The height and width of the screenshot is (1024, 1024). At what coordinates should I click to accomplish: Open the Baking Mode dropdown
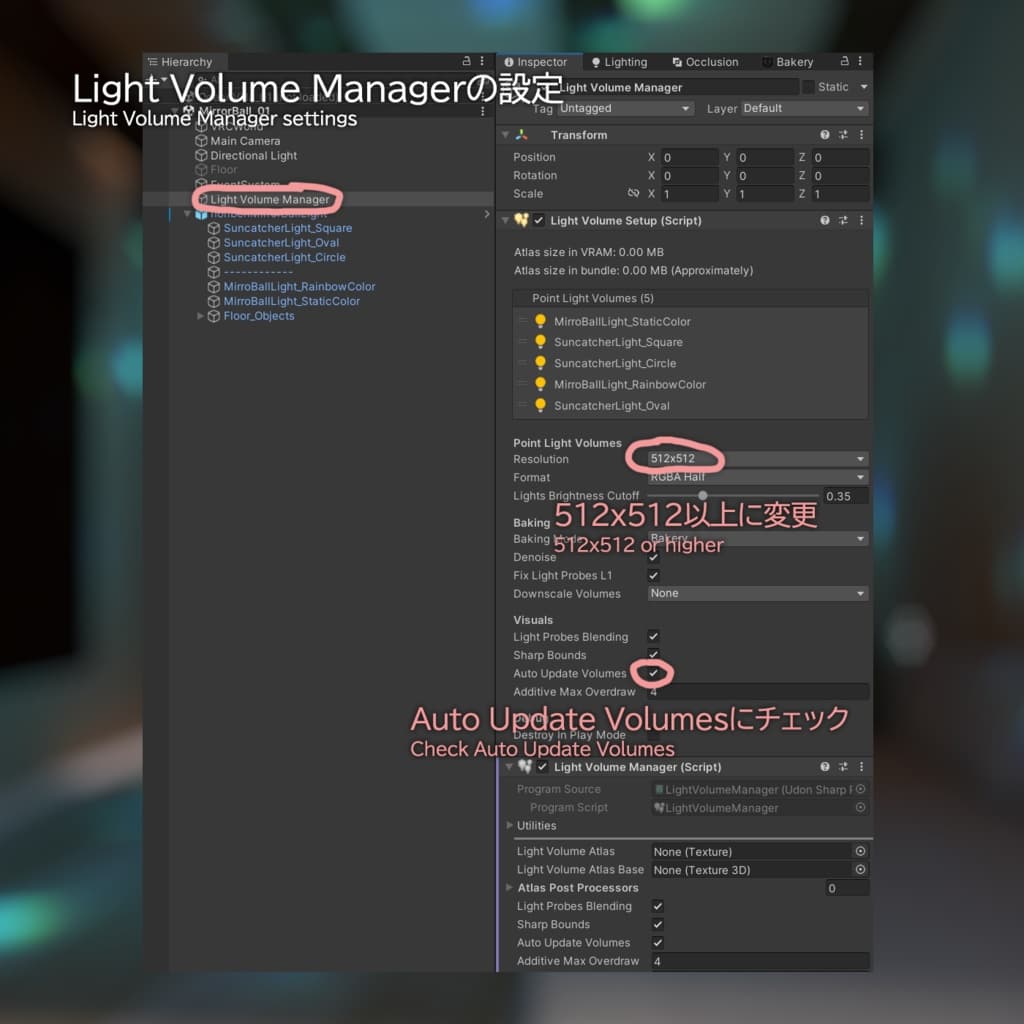(x=758, y=539)
